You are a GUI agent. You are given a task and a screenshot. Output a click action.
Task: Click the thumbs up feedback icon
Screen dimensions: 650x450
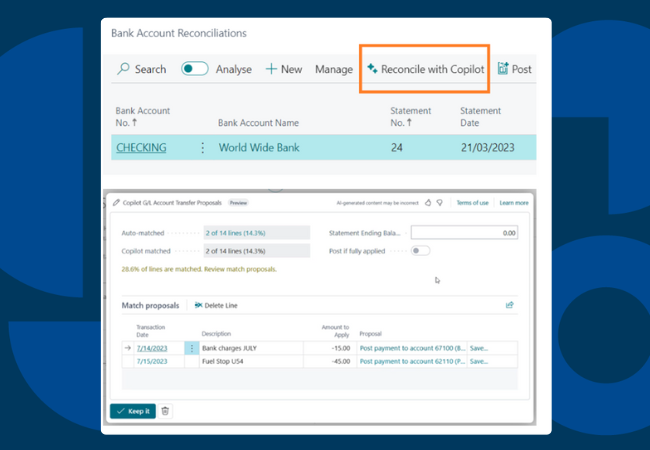[x=427, y=202]
